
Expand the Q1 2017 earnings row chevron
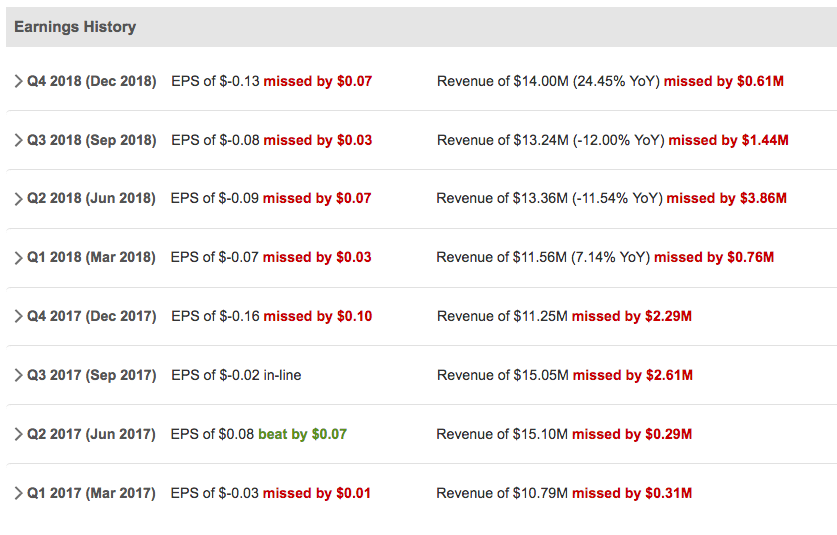pos(18,493)
